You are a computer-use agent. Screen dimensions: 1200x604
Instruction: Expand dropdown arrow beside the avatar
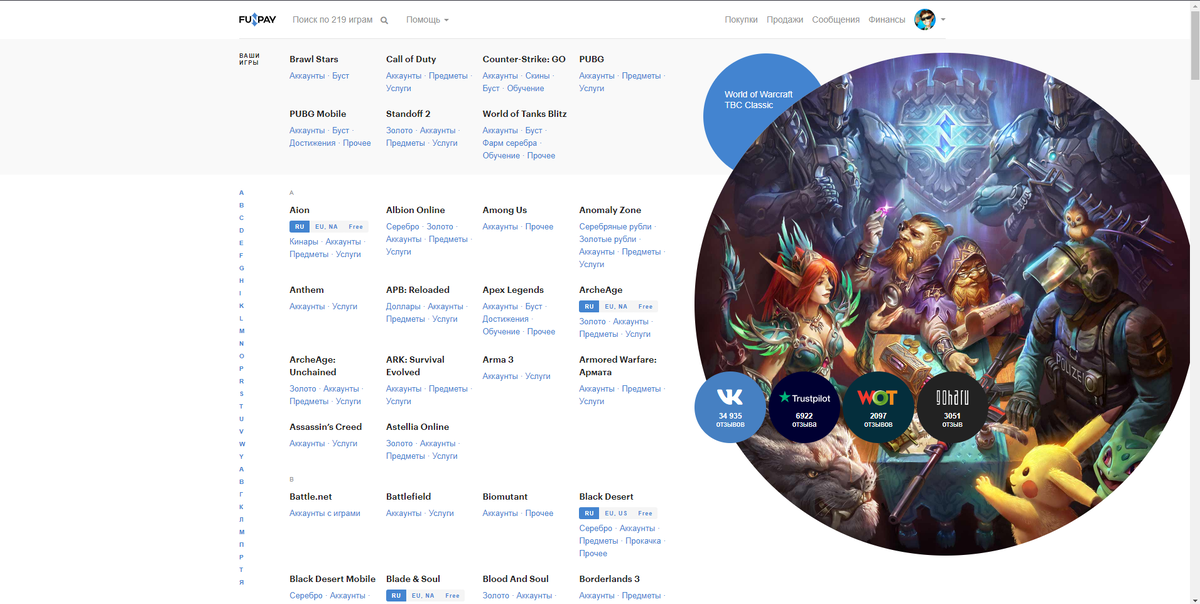[943, 20]
